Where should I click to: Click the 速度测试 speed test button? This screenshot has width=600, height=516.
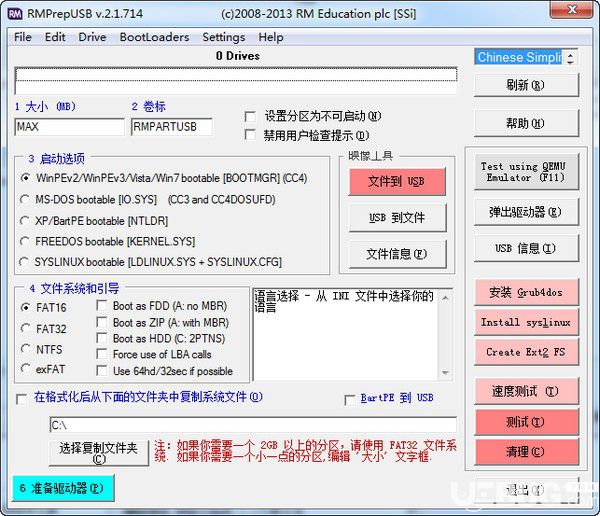pyautogui.click(x=526, y=391)
